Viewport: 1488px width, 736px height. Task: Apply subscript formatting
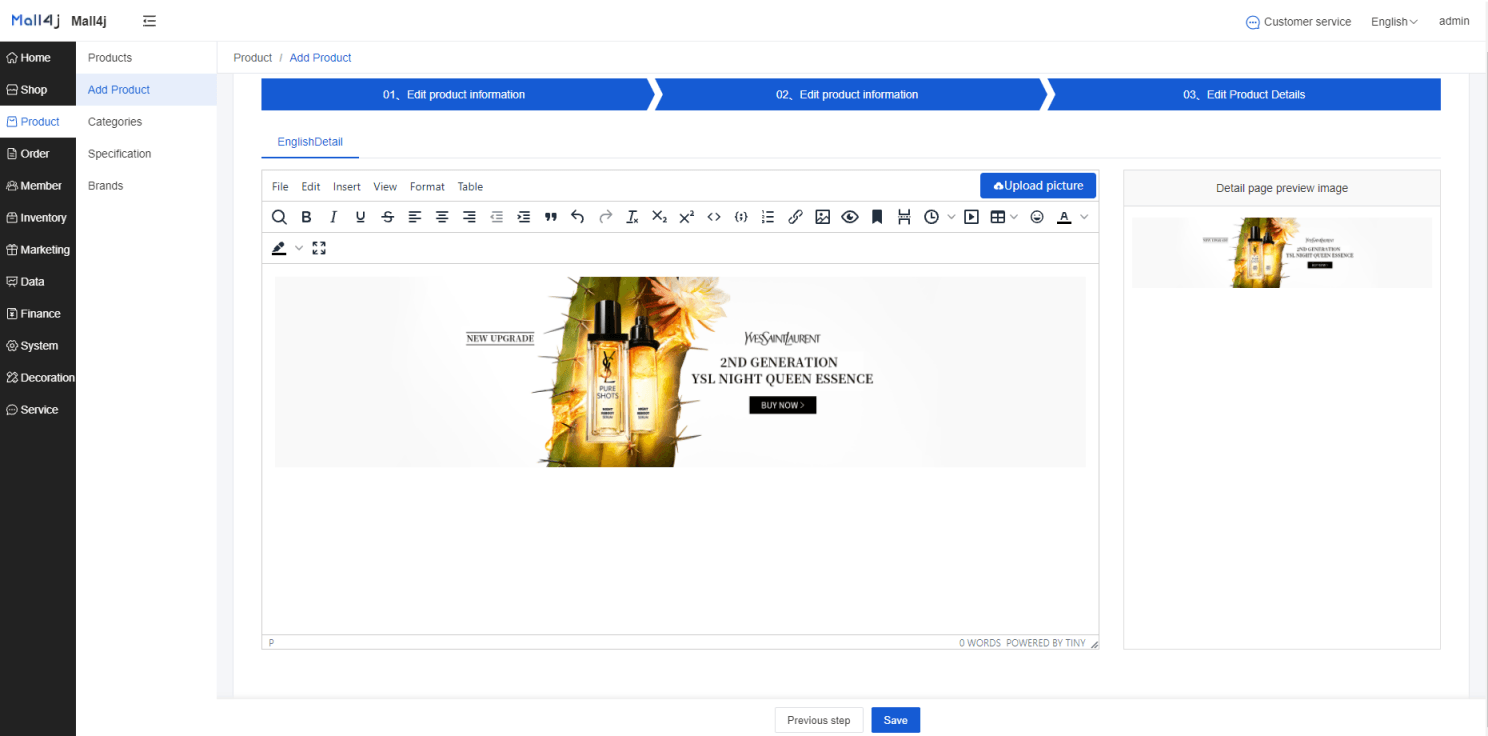659,217
